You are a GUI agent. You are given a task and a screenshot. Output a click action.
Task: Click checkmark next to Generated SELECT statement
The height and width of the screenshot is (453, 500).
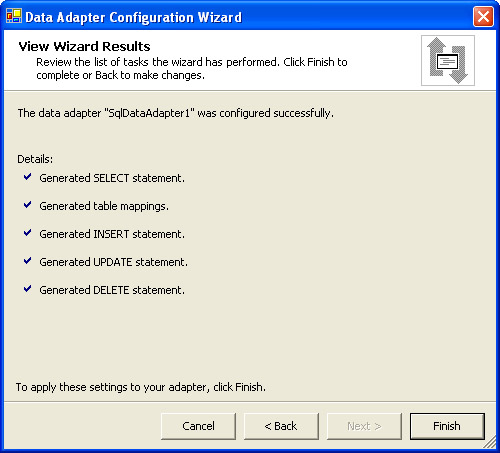27,177
